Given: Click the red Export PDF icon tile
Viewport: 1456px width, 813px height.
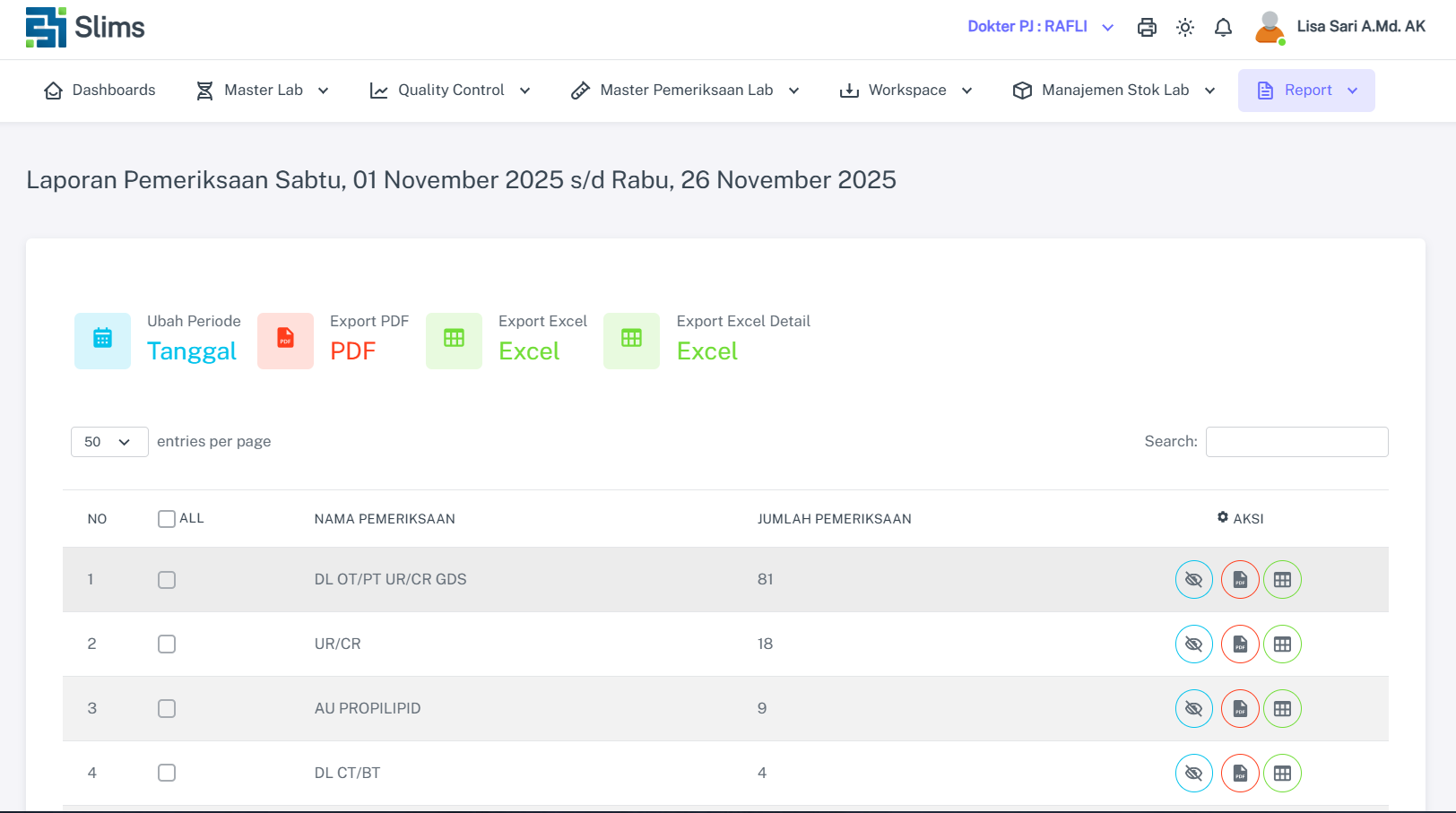Looking at the screenshot, I should tap(285, 341).
